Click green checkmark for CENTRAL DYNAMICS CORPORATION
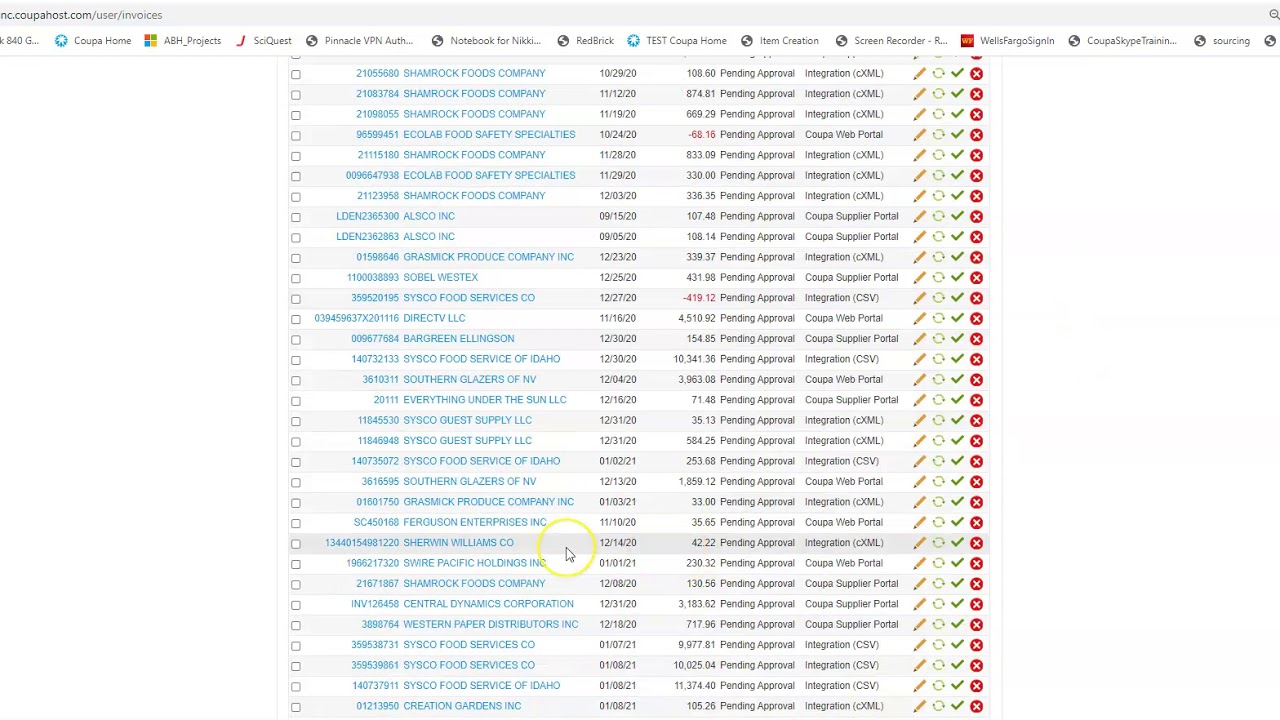1280x720 pixels. pos(957,604)
